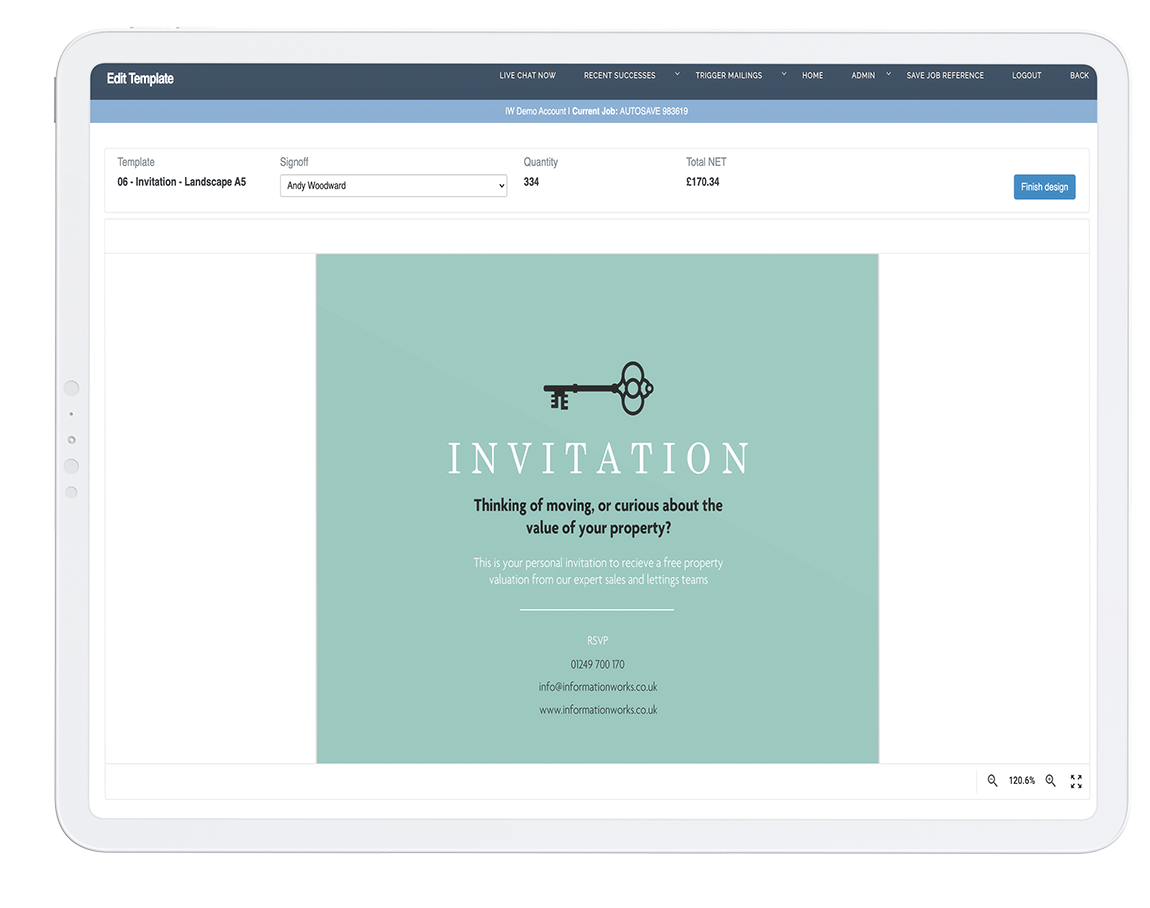This screenshot has height=908, width=1150.
Task: Select the INVITATION heading text
Action: tap(598, 459)
